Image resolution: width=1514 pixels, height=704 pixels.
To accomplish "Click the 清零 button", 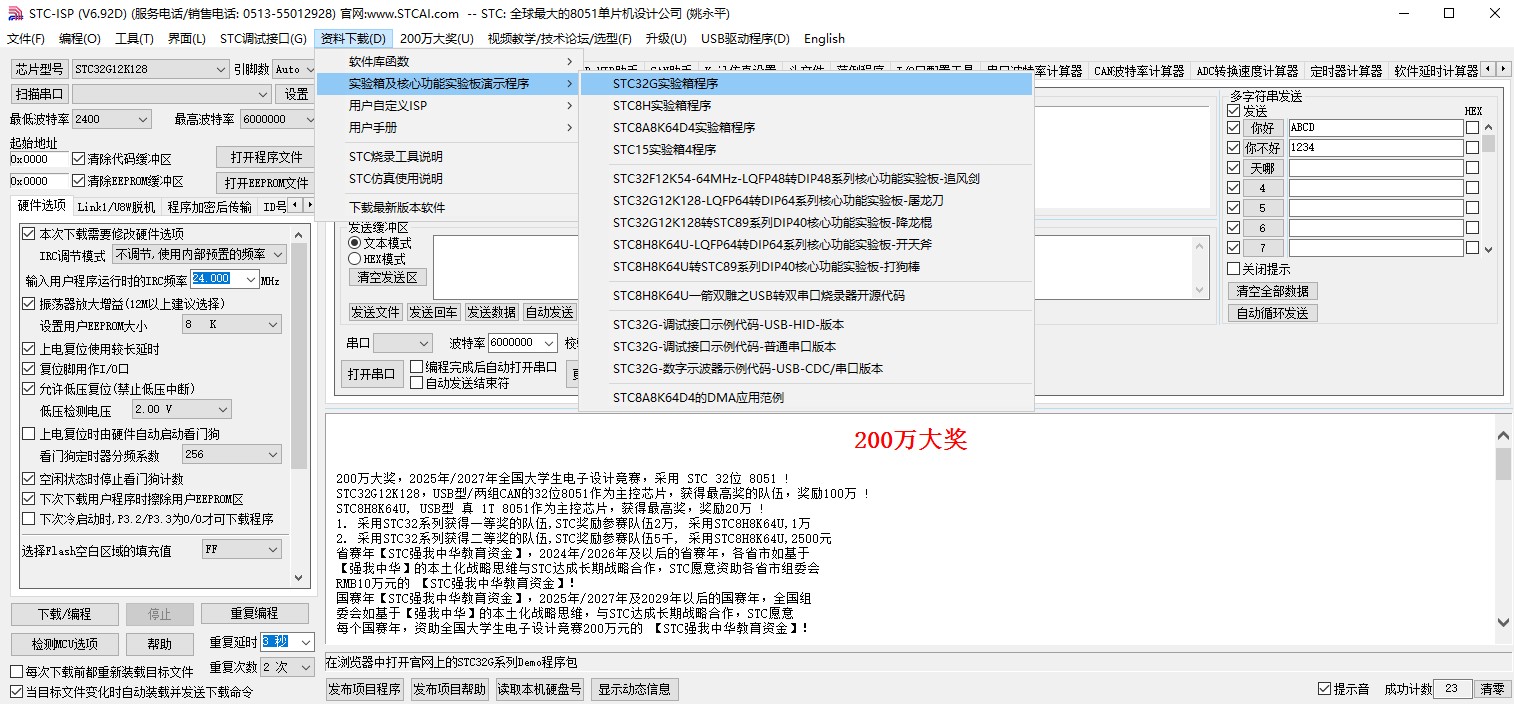I will pyautogui.click(x=1492, y=689).
